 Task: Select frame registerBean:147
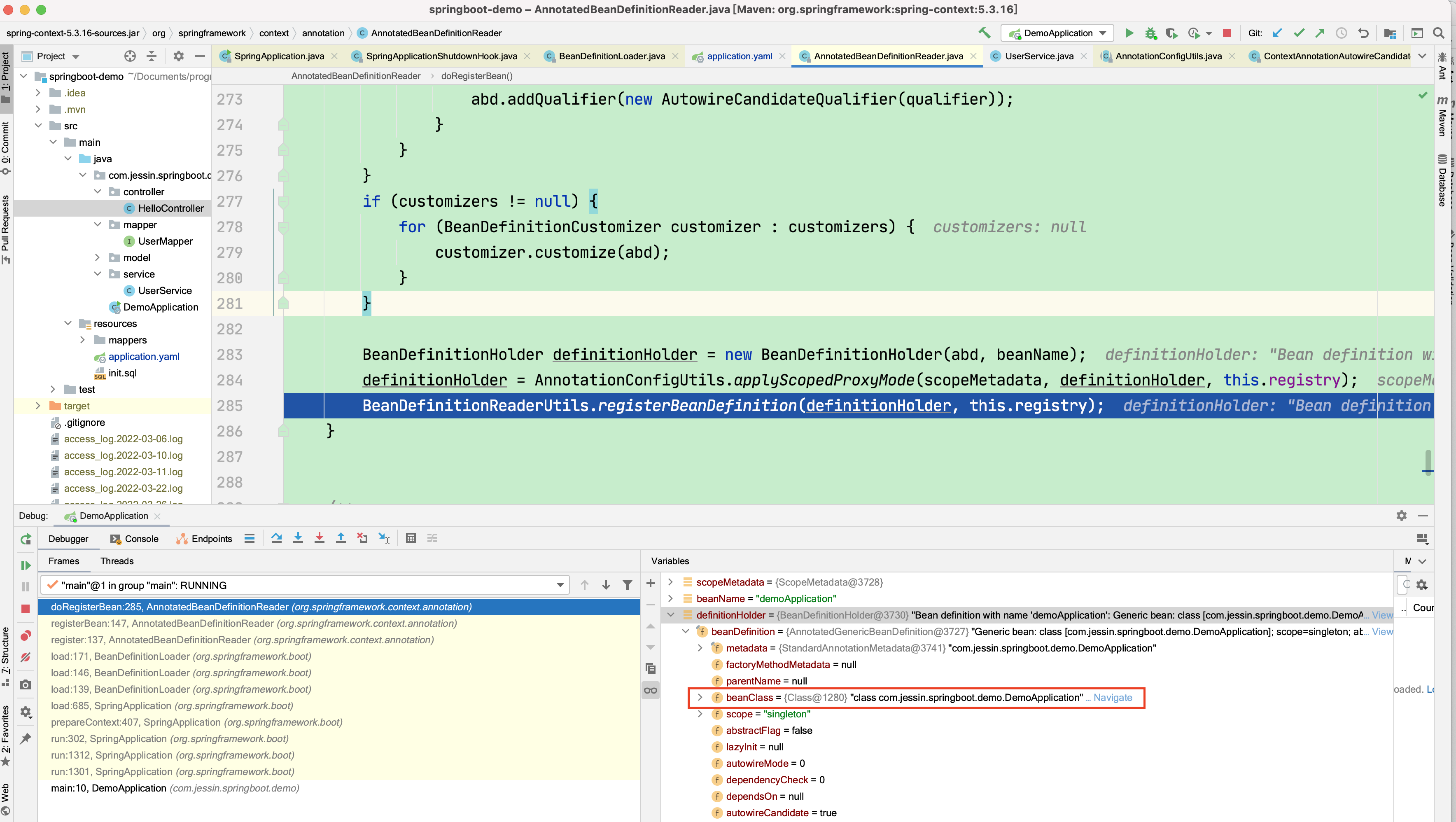[x=338, y=623]
